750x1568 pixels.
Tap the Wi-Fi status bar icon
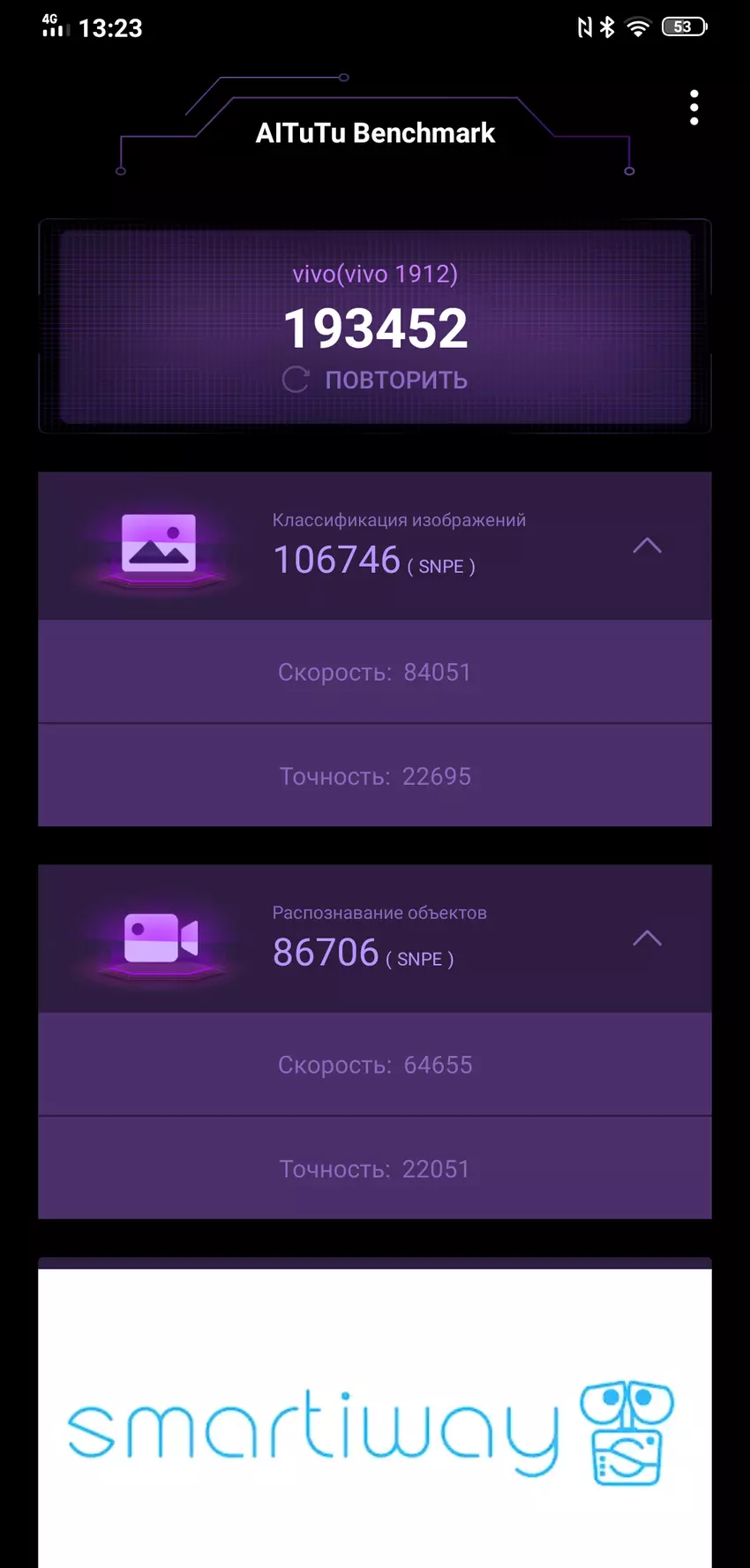point(638,27)
